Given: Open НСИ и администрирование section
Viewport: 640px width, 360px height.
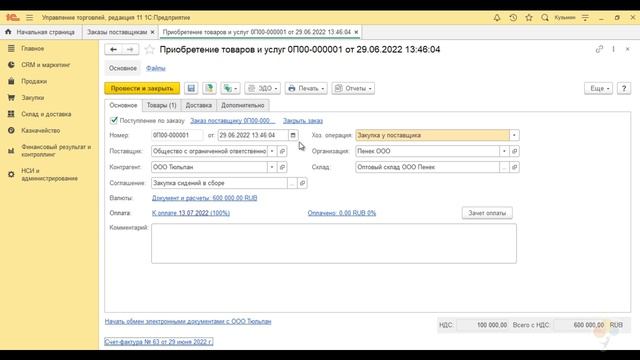Looking at the screenshot, I should pos(49,175).
